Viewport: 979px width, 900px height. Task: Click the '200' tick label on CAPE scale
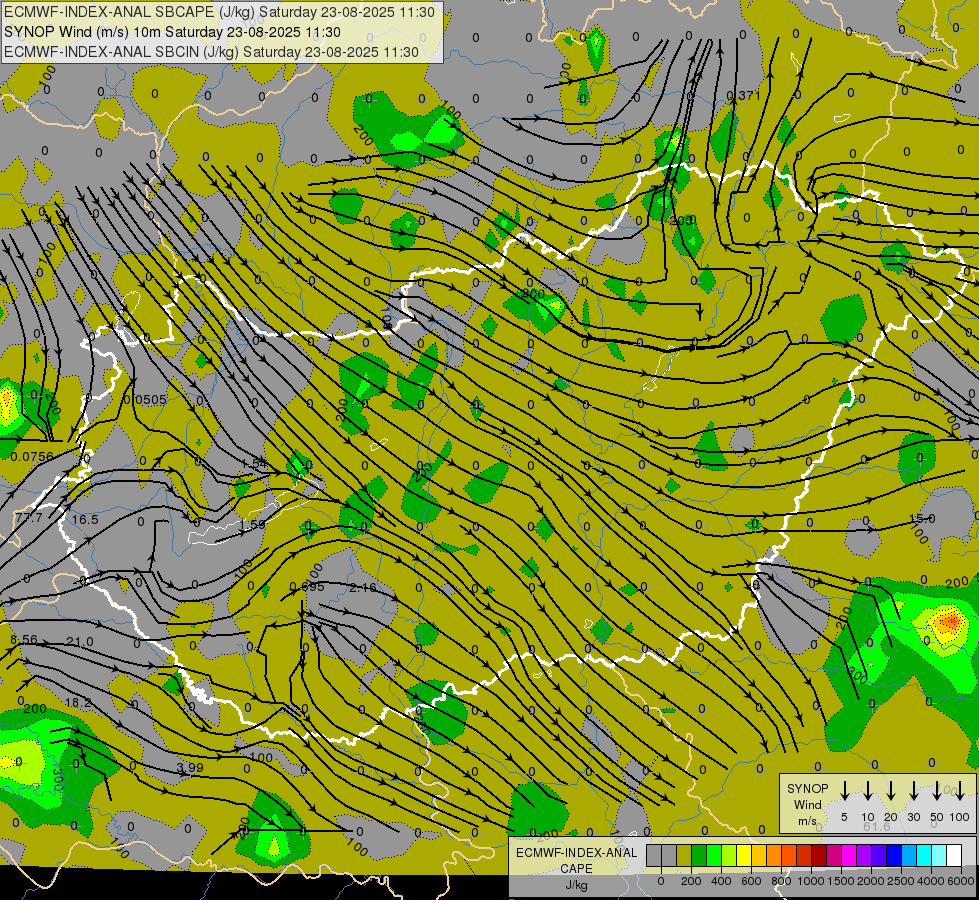[691, 881]
